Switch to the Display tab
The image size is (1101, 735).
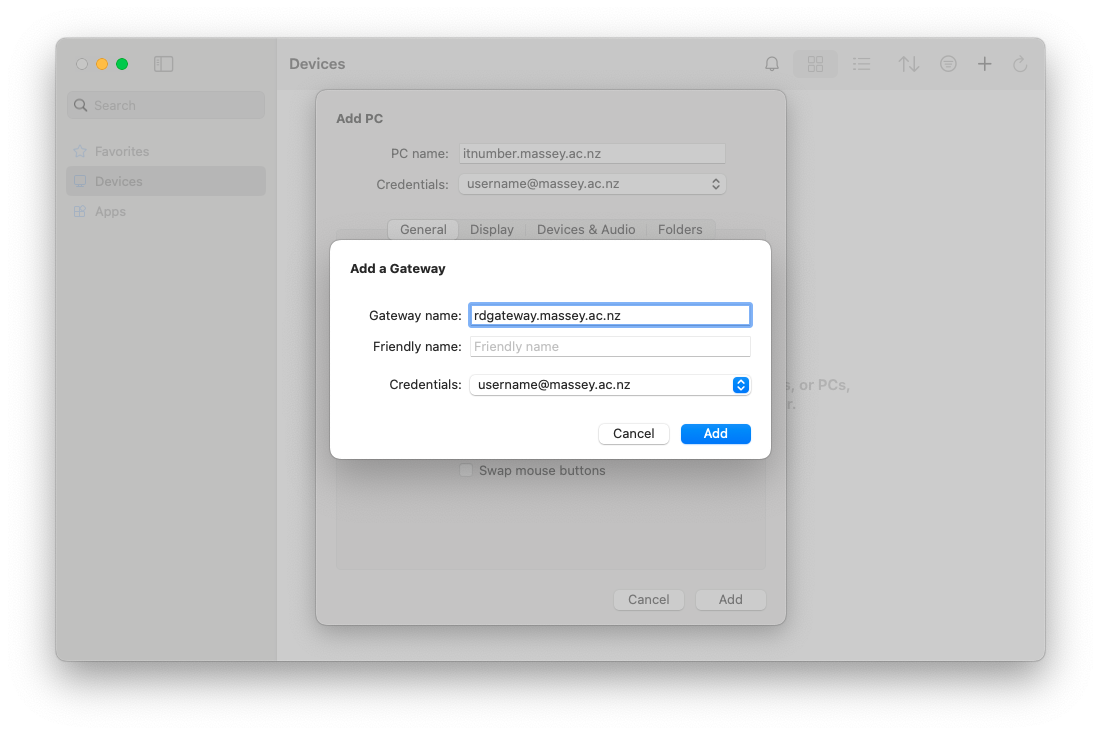492,230
